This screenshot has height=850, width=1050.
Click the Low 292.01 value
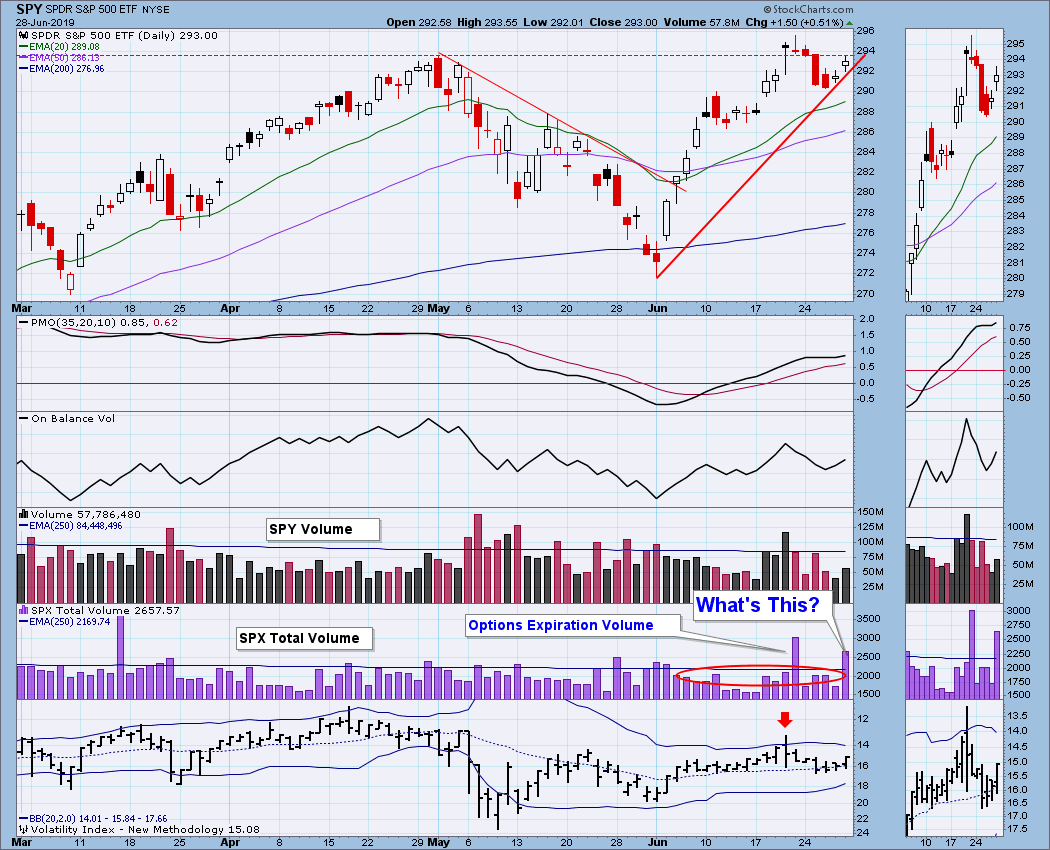(554, 22)
